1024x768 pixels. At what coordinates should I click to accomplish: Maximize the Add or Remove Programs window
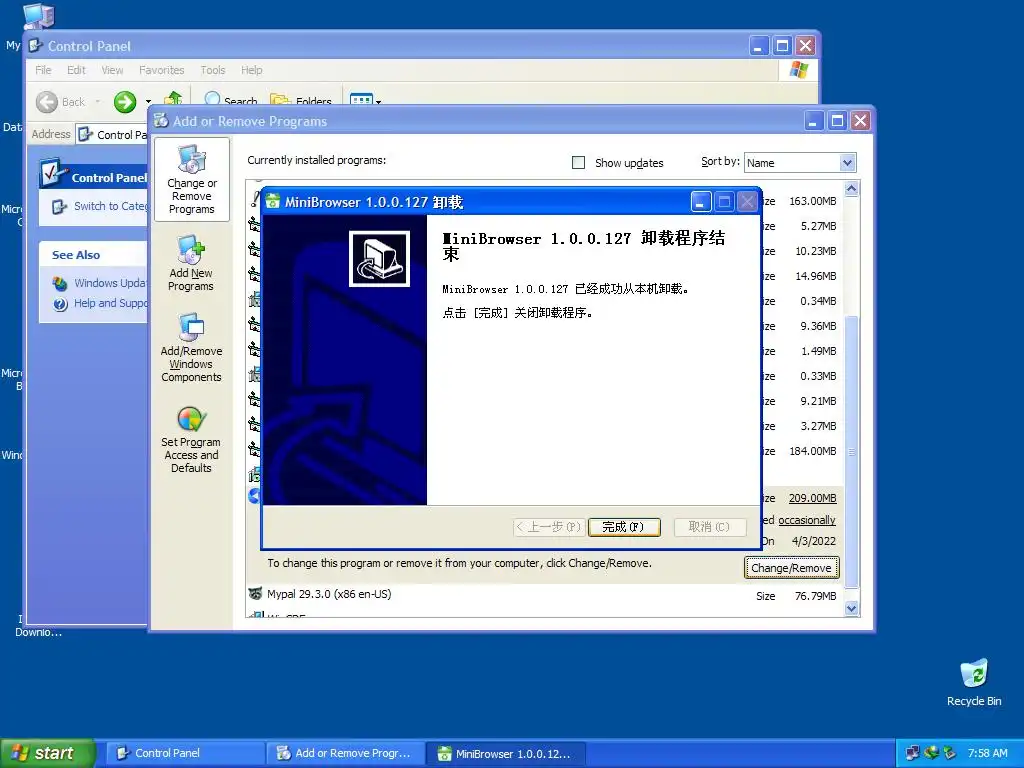[x=837, y=121]
